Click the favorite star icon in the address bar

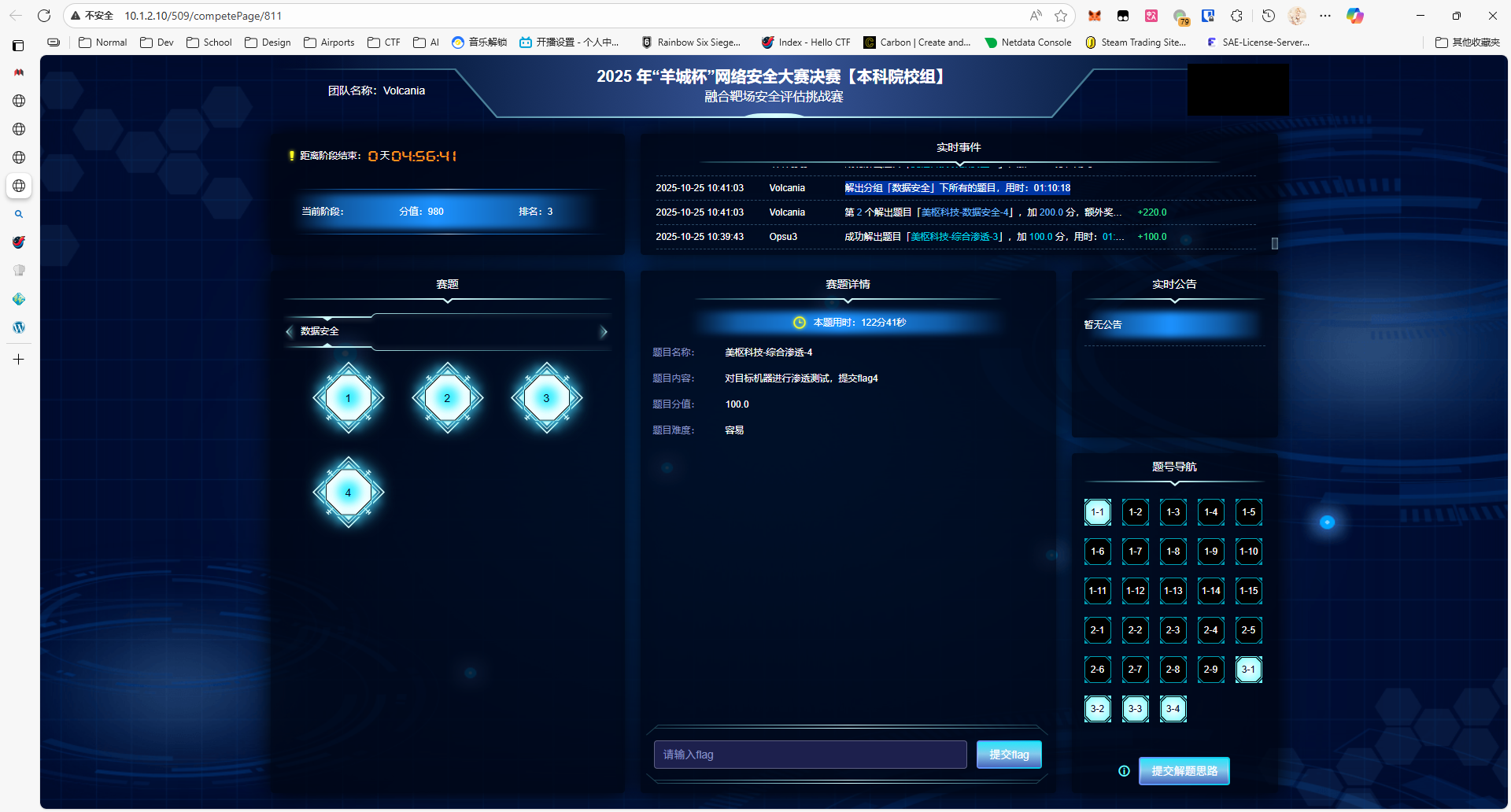(1061, 16)
